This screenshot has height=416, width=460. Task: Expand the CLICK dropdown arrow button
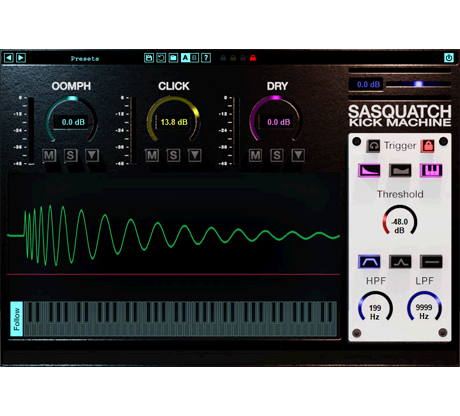pos(195,155)
